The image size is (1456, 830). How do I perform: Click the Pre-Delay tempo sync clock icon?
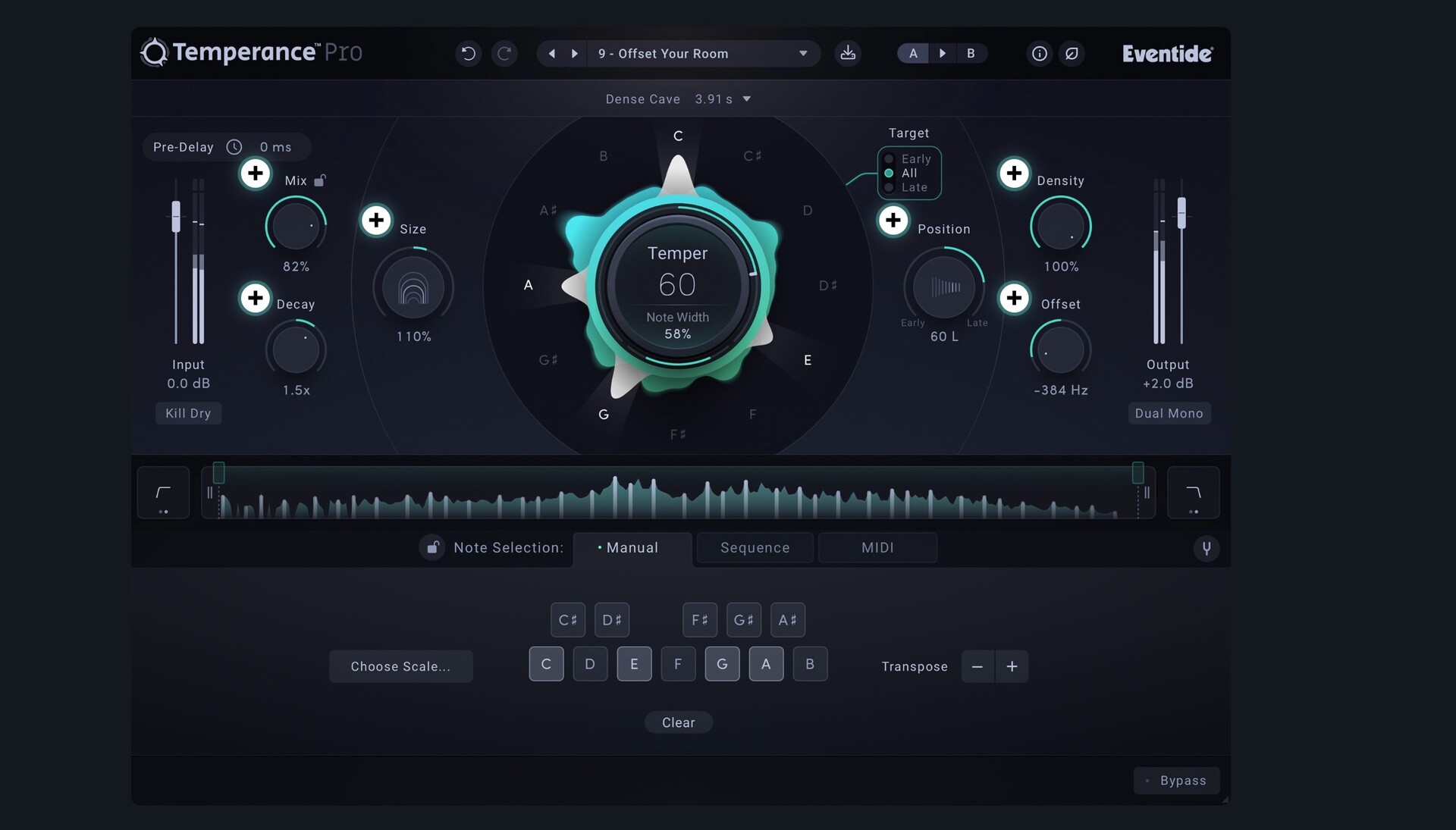(x=234, y=147)
